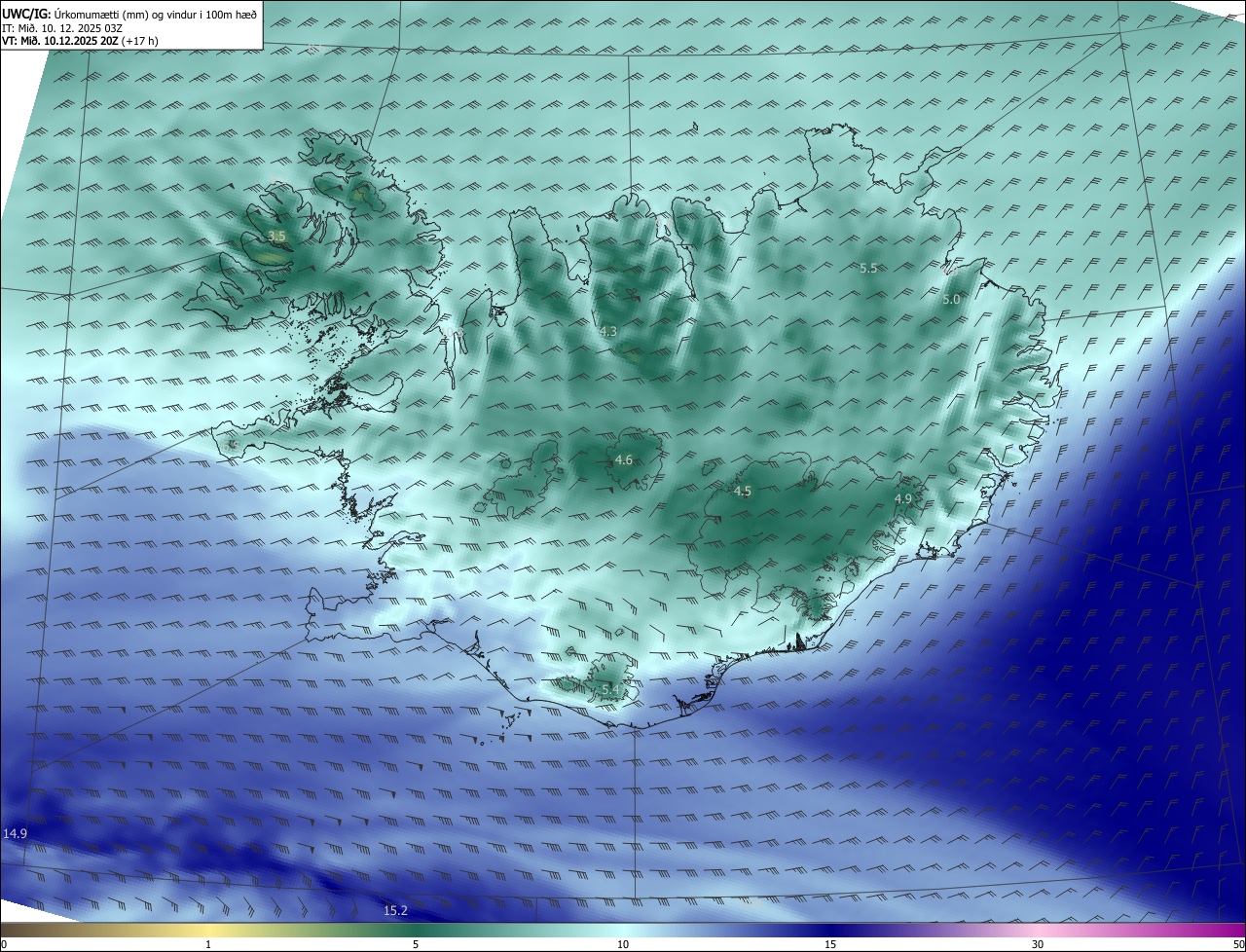Image resolution: width=1246 pixels, height=952 pixels.
Task: Click the 14.9 value label over the ocean
Action: [x=15, y=834]
